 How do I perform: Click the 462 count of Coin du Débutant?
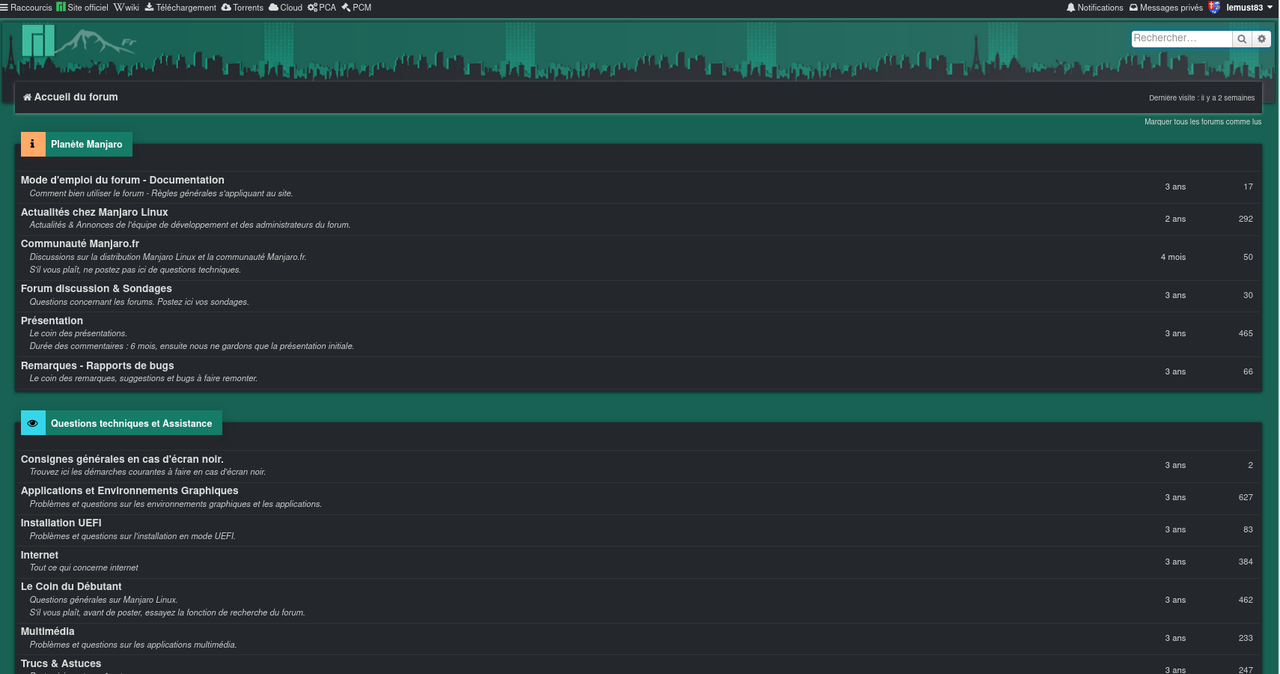coord(1245,600)
